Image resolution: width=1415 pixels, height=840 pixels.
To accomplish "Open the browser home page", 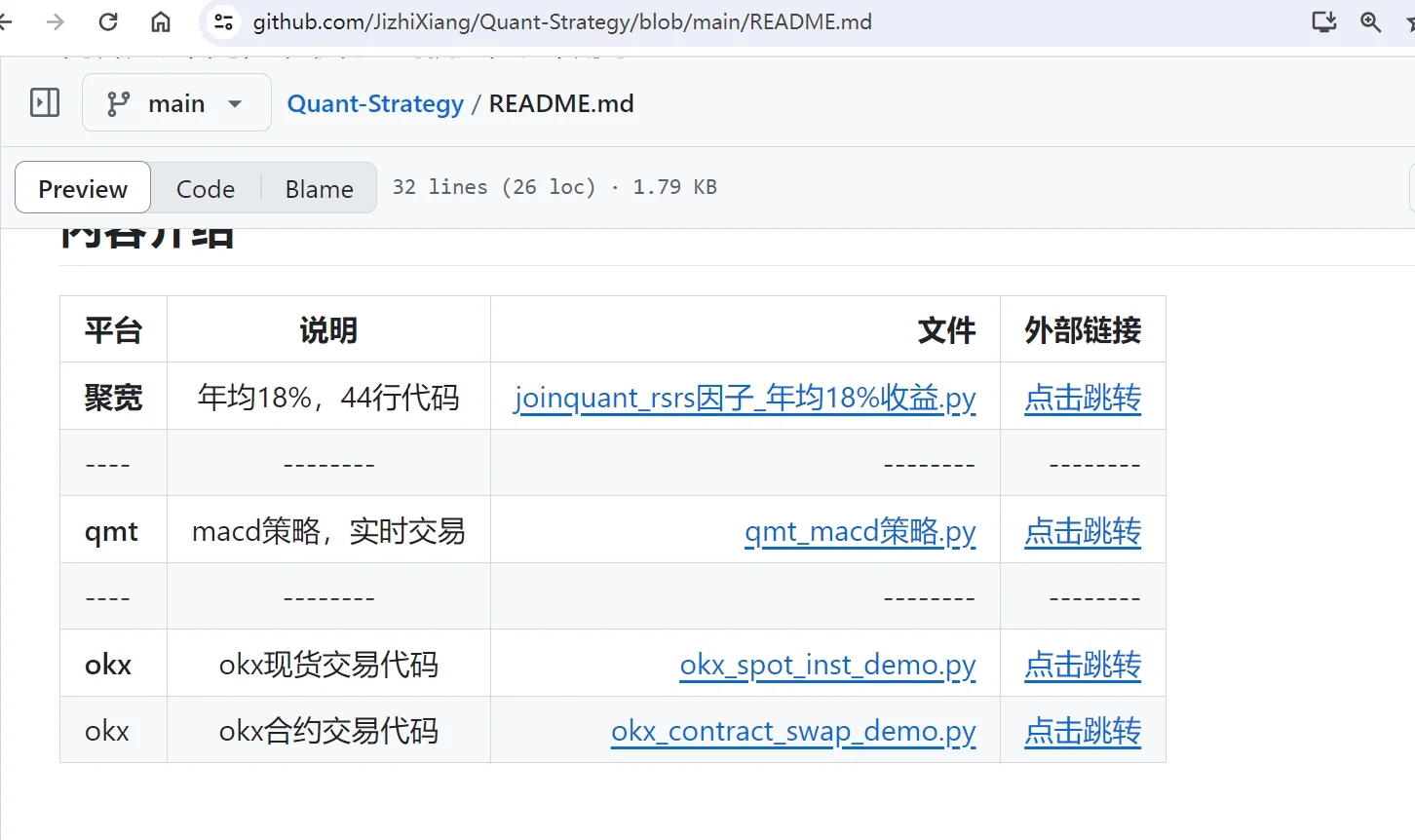I will point(160,21).
